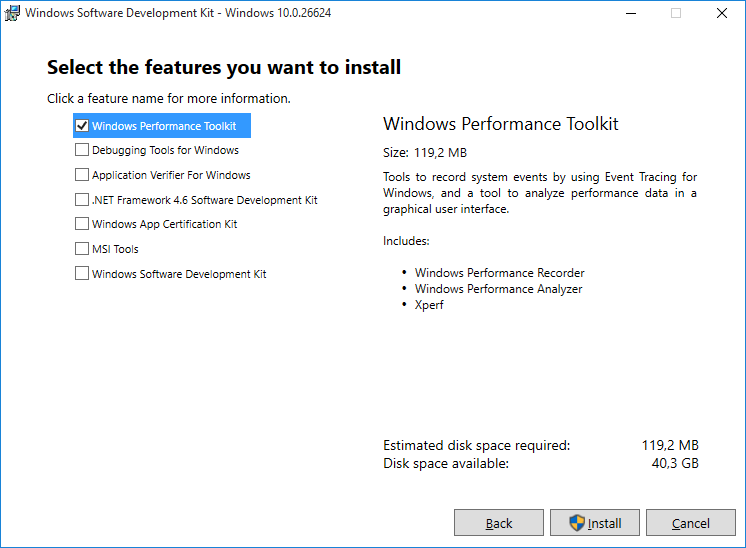Tick the Application Verifier For Windows checkbox
This screenshot has height=548, width=746.
82,175
